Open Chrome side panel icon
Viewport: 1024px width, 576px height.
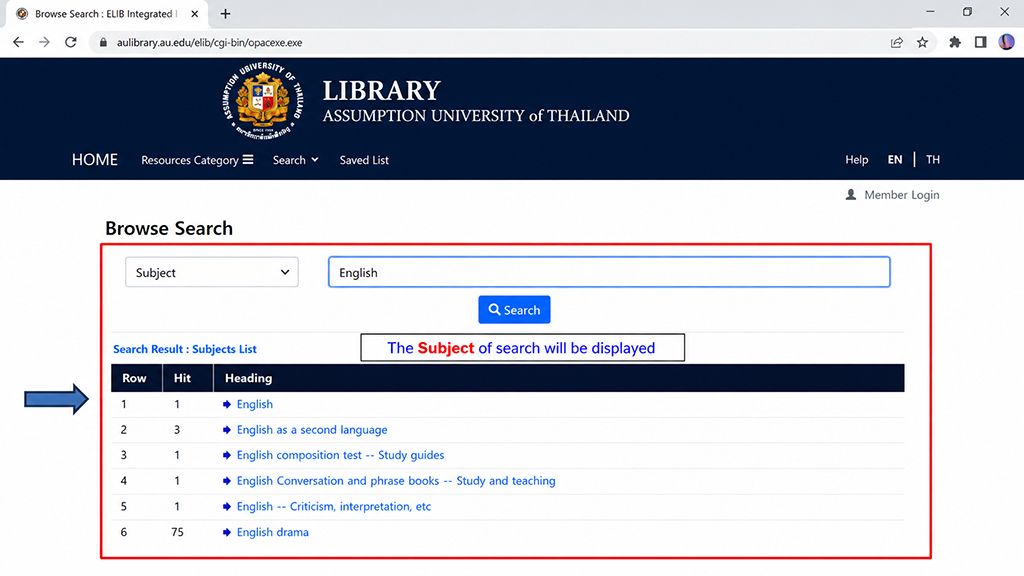pos(980,42)
